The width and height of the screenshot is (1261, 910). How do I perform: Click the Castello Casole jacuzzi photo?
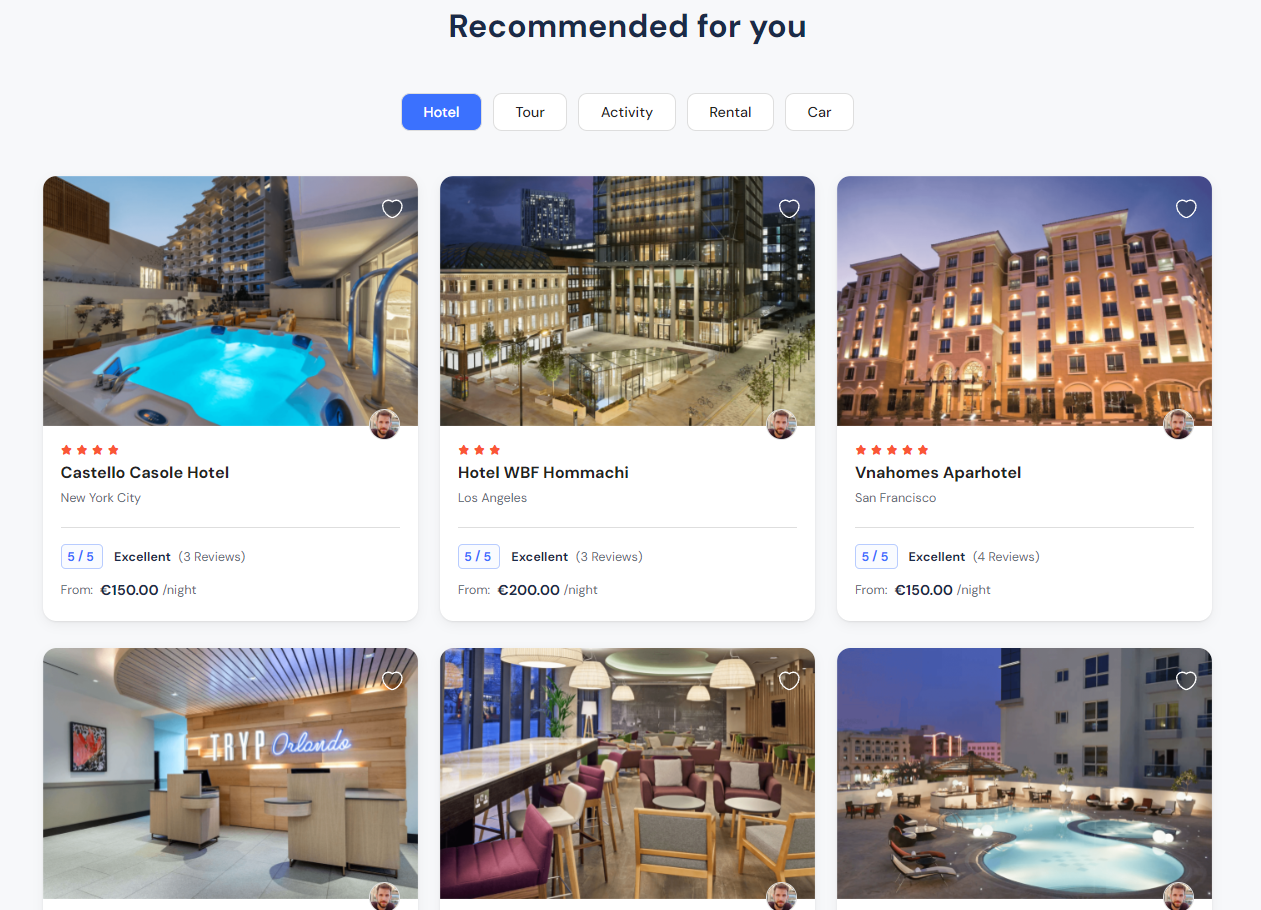click(x=230, y=301)
